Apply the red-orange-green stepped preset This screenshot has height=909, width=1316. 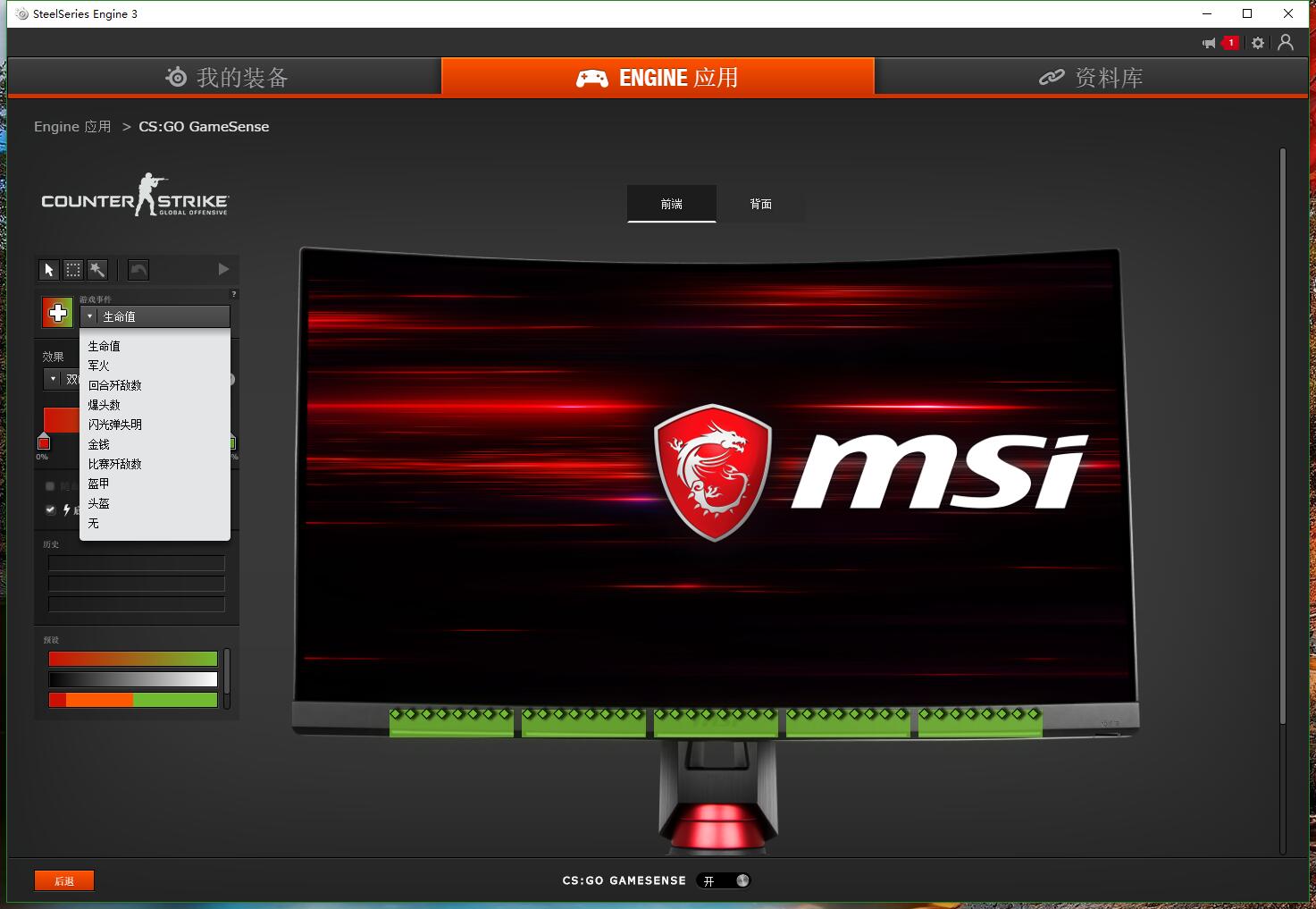(133, 700)
